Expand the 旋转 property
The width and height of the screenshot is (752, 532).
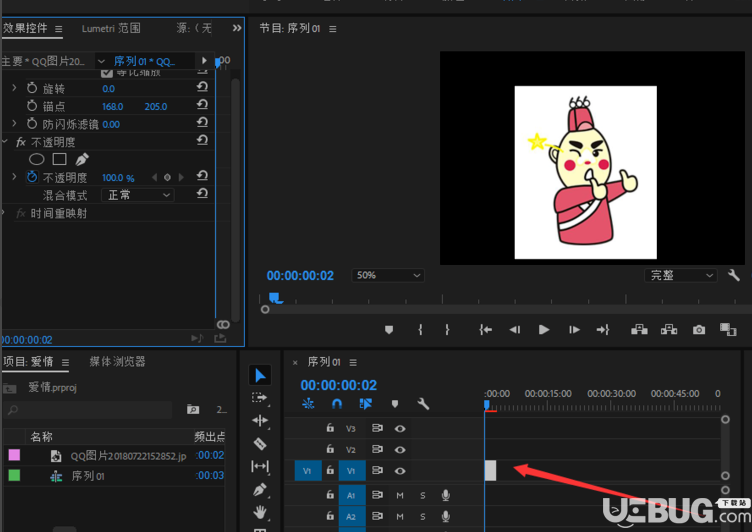point(14,88)
